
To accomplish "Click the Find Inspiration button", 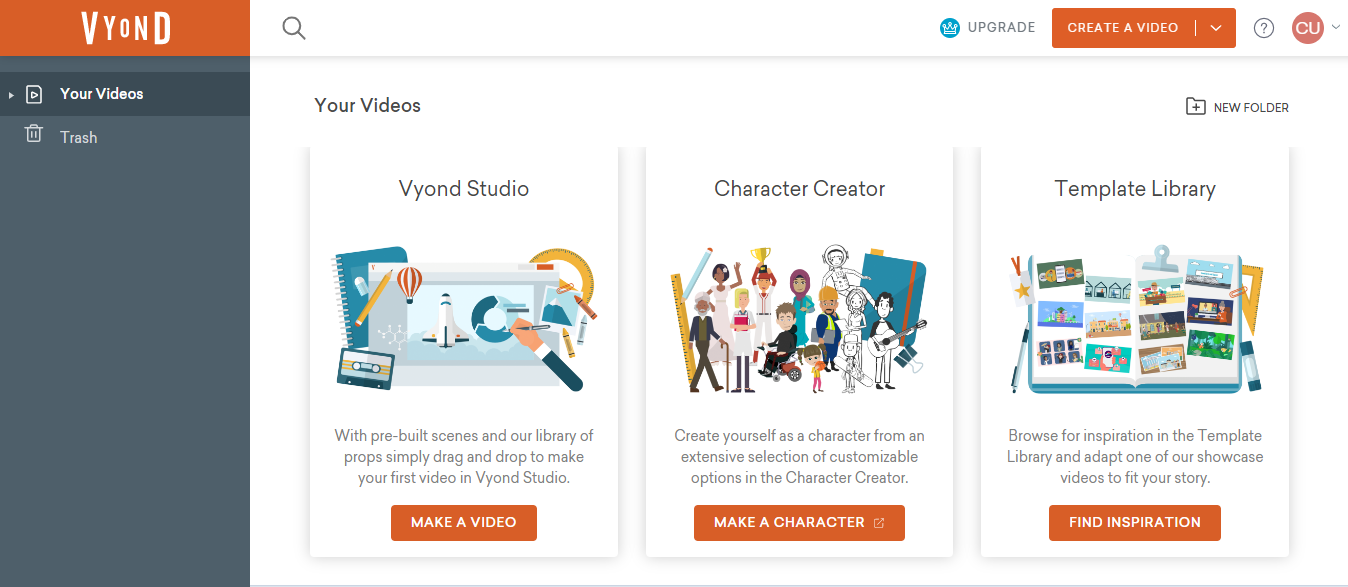I will (1135, 522).
